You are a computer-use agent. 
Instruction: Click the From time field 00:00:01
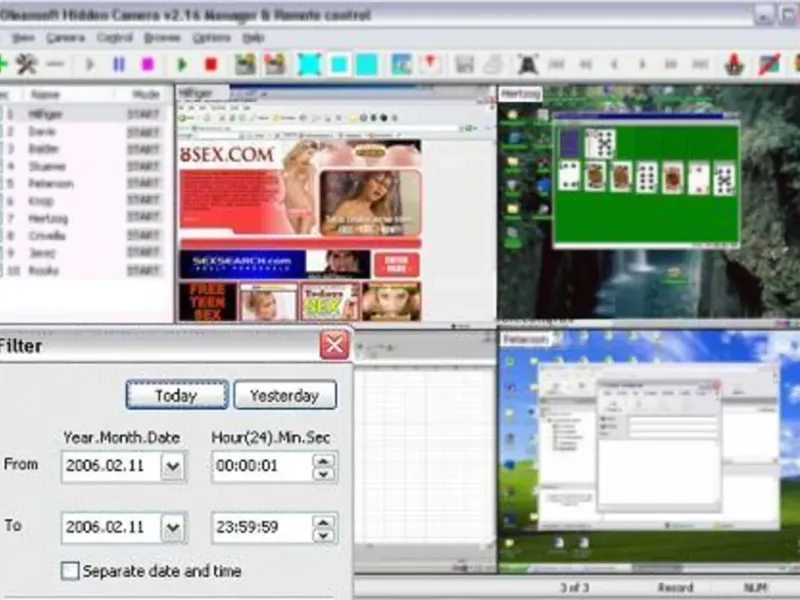pyautogui.click(x=274, y=466)
